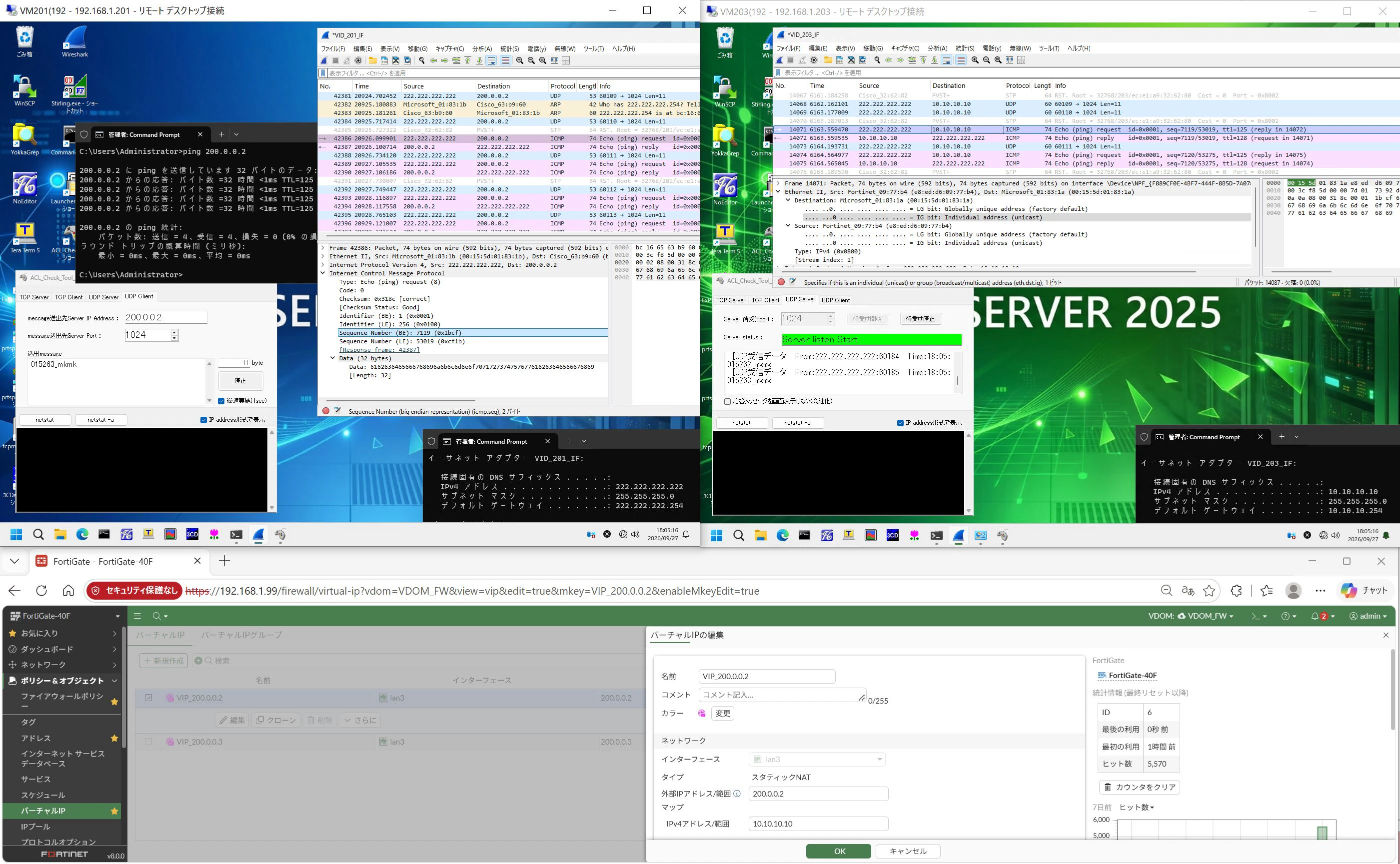Image resolution: width=1400 pixels, height=864 pixels.
Task: Switch to the TCP Server tab on VM201
Action: 33,297
